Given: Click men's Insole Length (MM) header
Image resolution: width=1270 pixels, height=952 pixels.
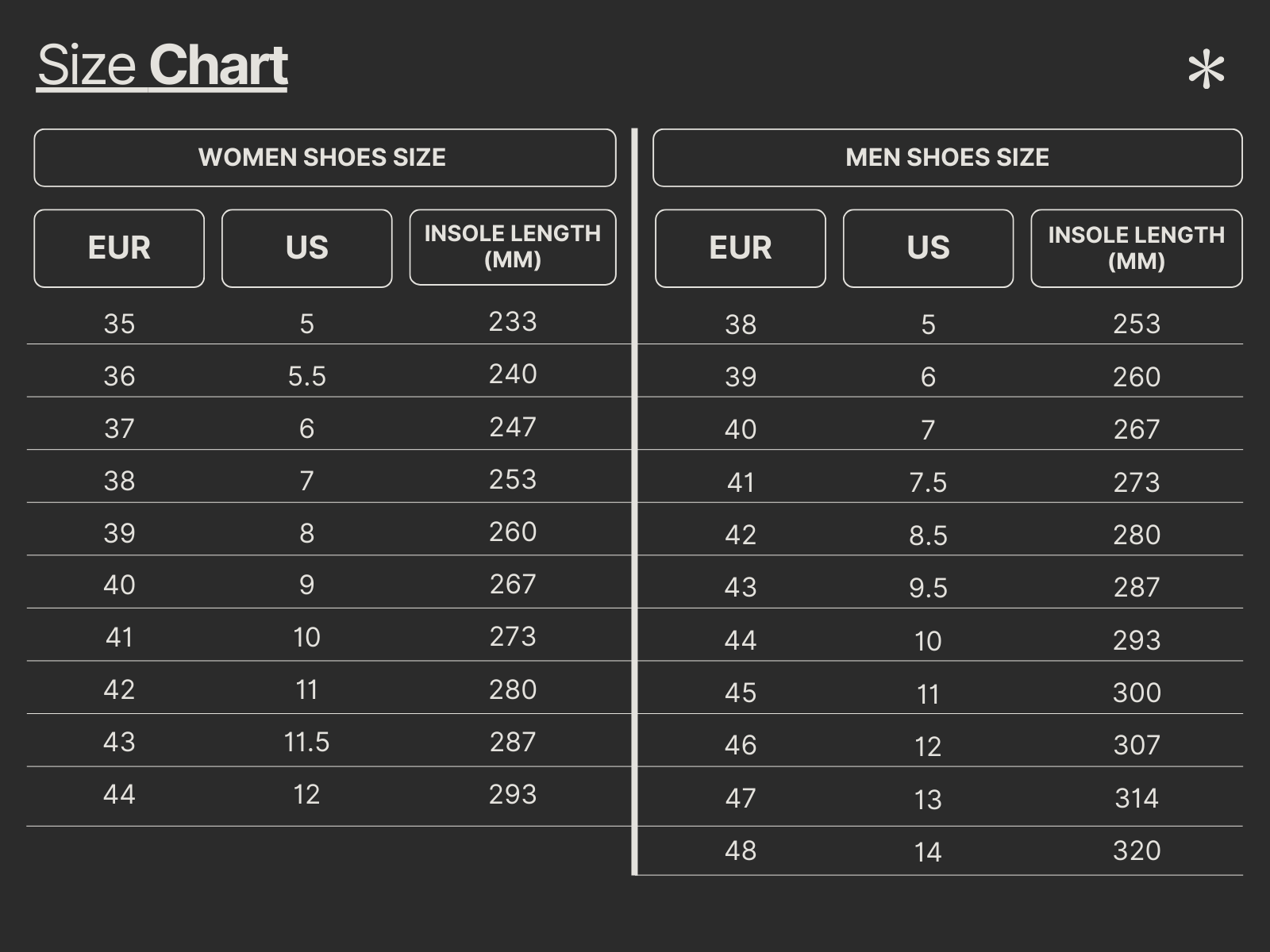Looking at the screenshot, I should [x=1137, y=248].
